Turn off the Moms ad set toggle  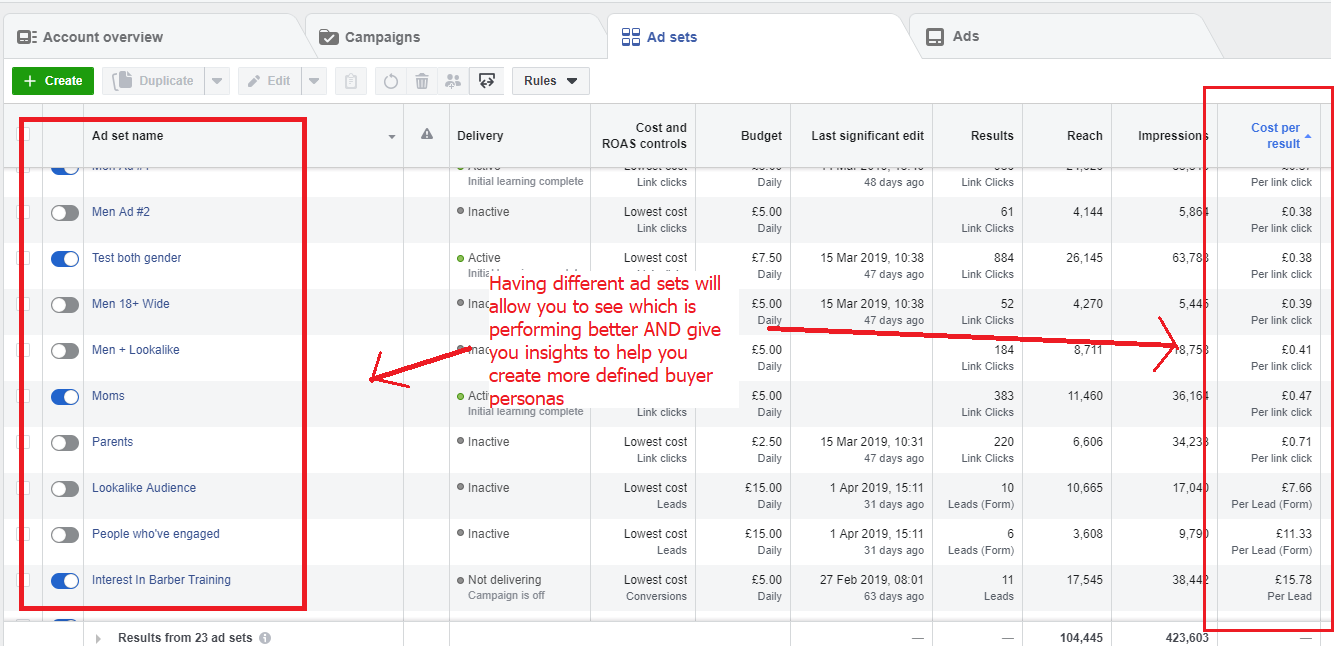tap(65, 397)
